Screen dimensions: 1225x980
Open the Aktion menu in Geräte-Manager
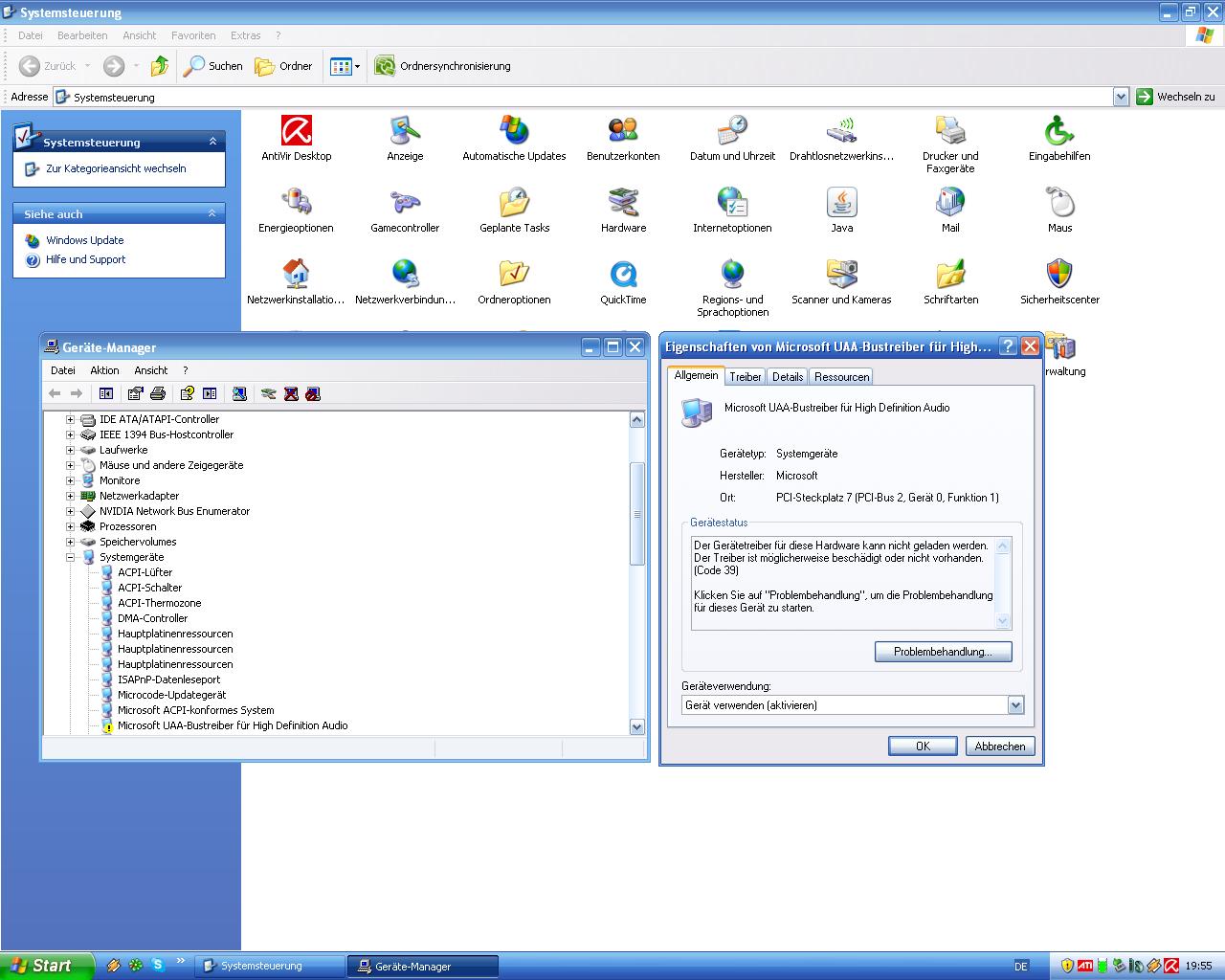[x=104, y=370]
